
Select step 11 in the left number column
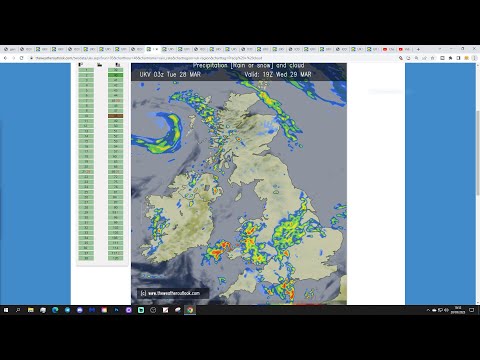click(x=86, y=121)
